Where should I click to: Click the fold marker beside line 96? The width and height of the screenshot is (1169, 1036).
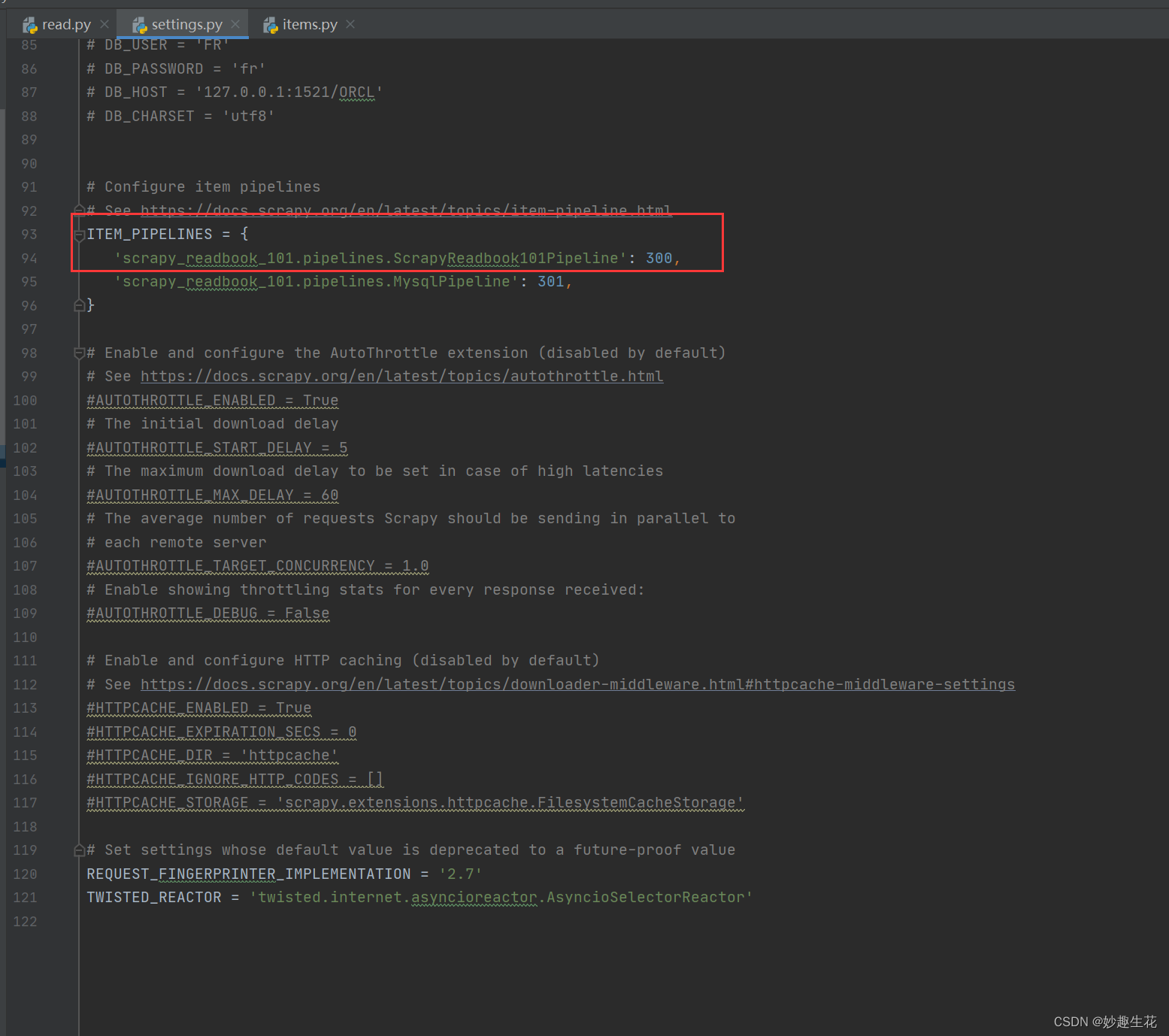point(80,305)
